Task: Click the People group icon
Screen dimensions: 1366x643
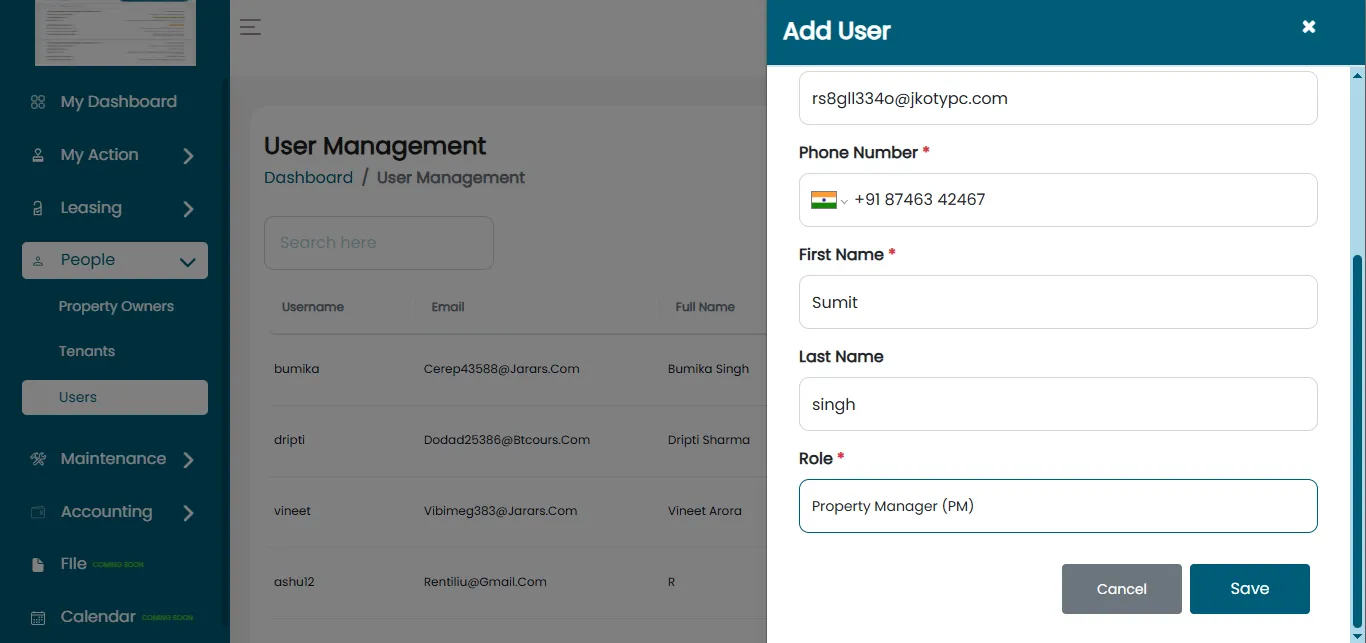Action: (38, 261)
